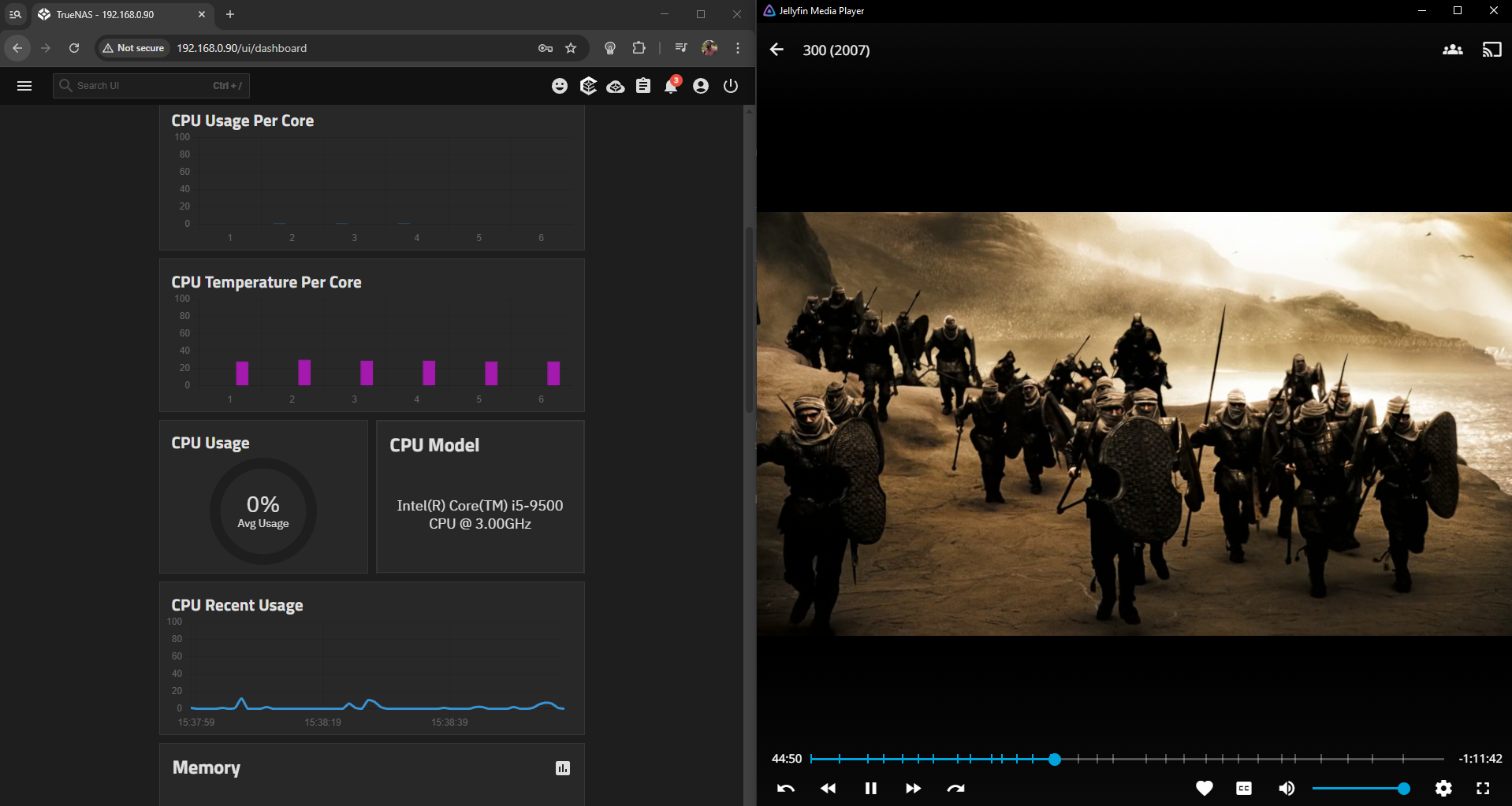Click the video frame in Jellyfin player

(x=1134, y=424)
